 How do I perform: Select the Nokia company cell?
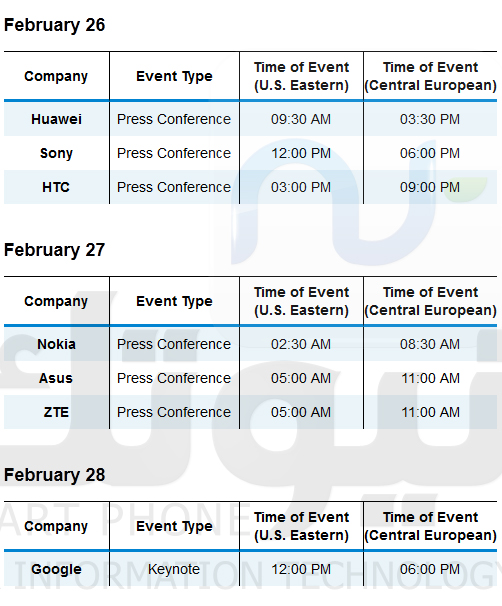point(56,344)
